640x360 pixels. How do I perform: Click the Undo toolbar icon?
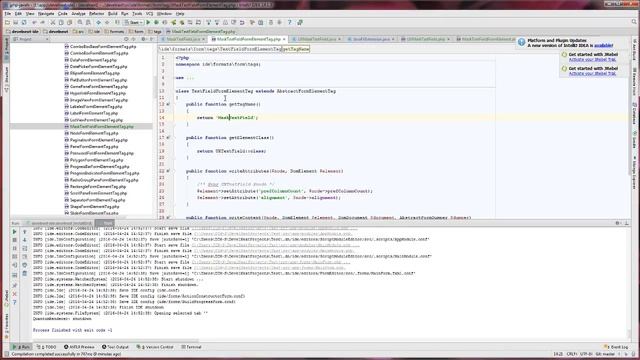point(34,22)
